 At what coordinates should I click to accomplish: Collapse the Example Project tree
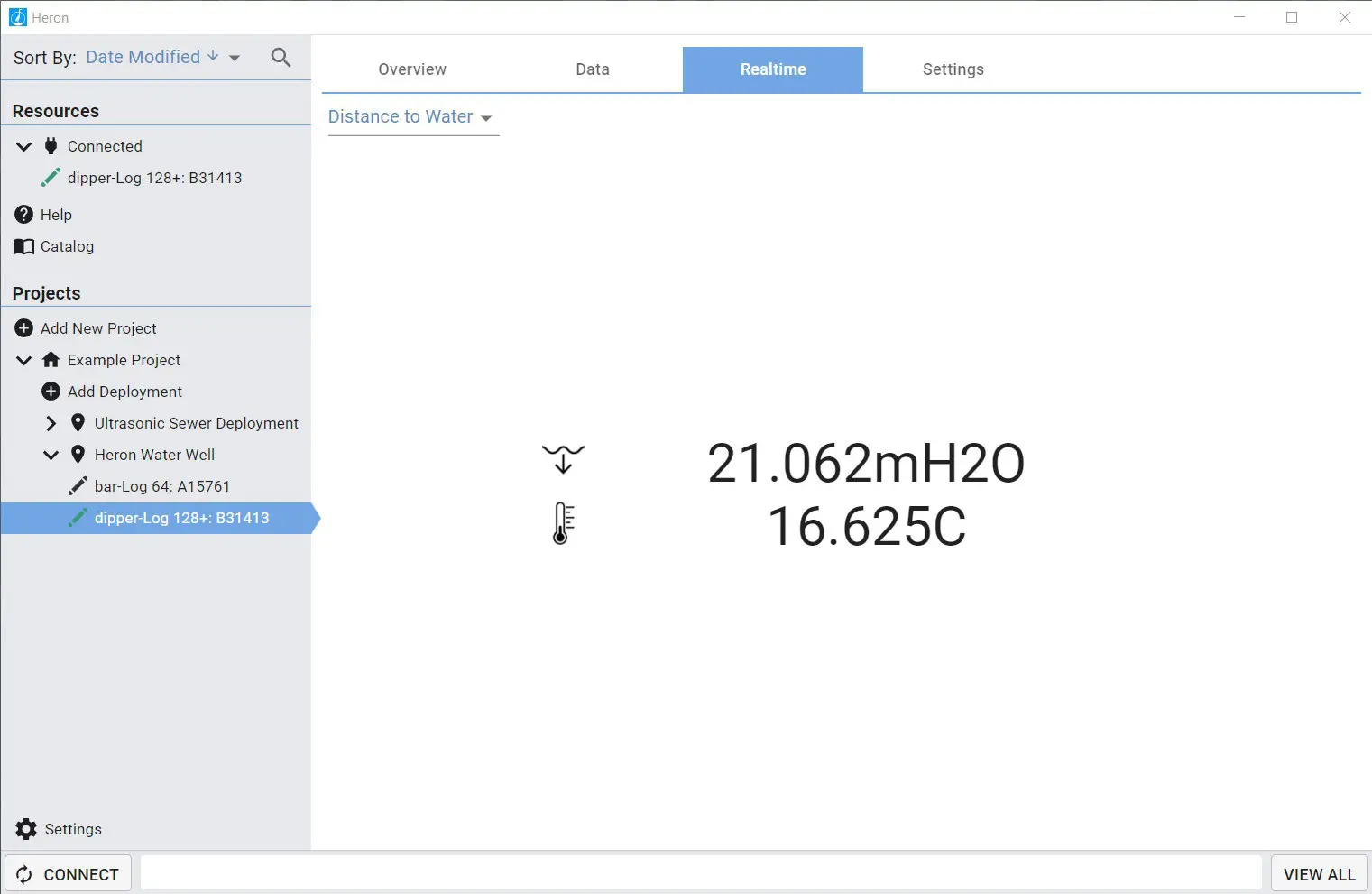[24, 360]
